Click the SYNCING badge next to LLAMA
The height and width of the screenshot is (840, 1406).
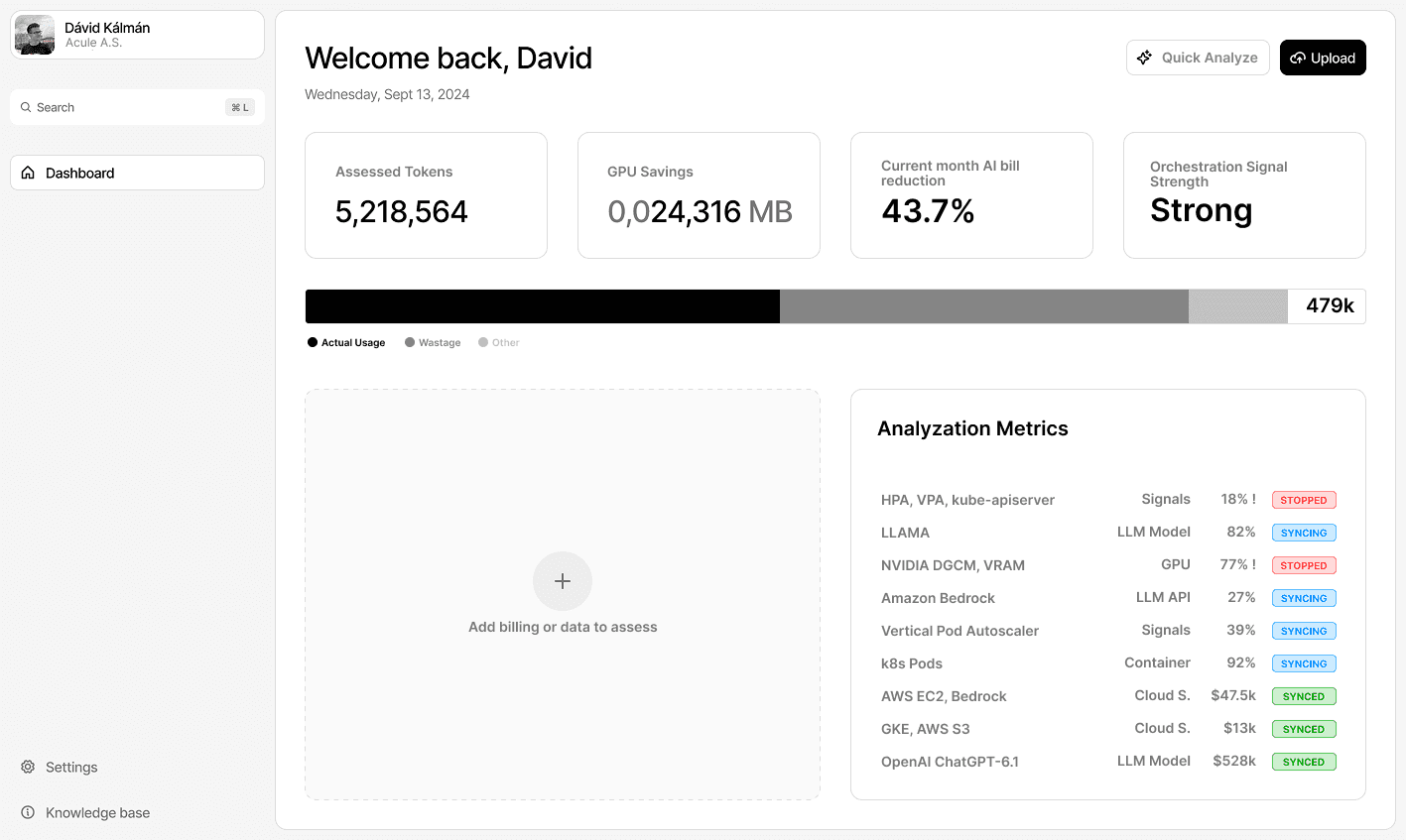(1304, 533)
